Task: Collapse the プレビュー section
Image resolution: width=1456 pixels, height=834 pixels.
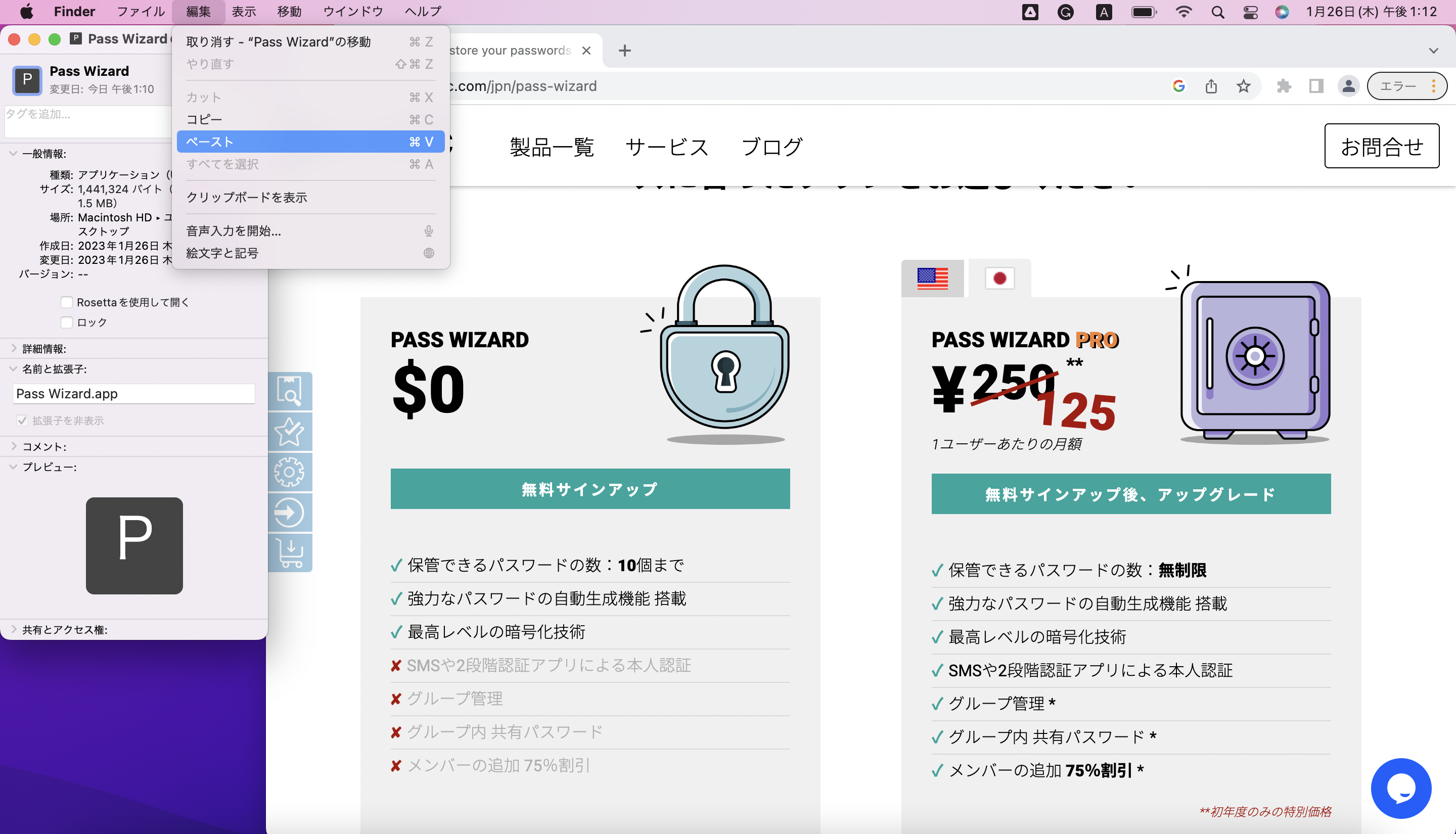Action: [13, 467]
